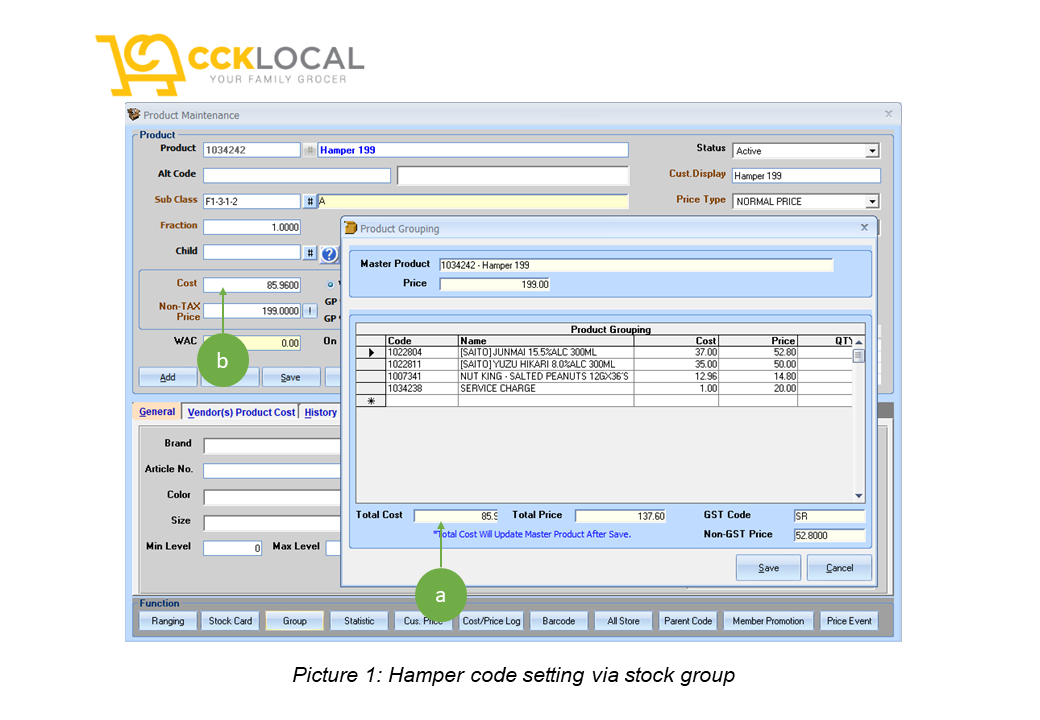The width and height of the screenshot is (1040, 720).
Task: Open the Child product # lookup icon
Action: click(311, 251)
